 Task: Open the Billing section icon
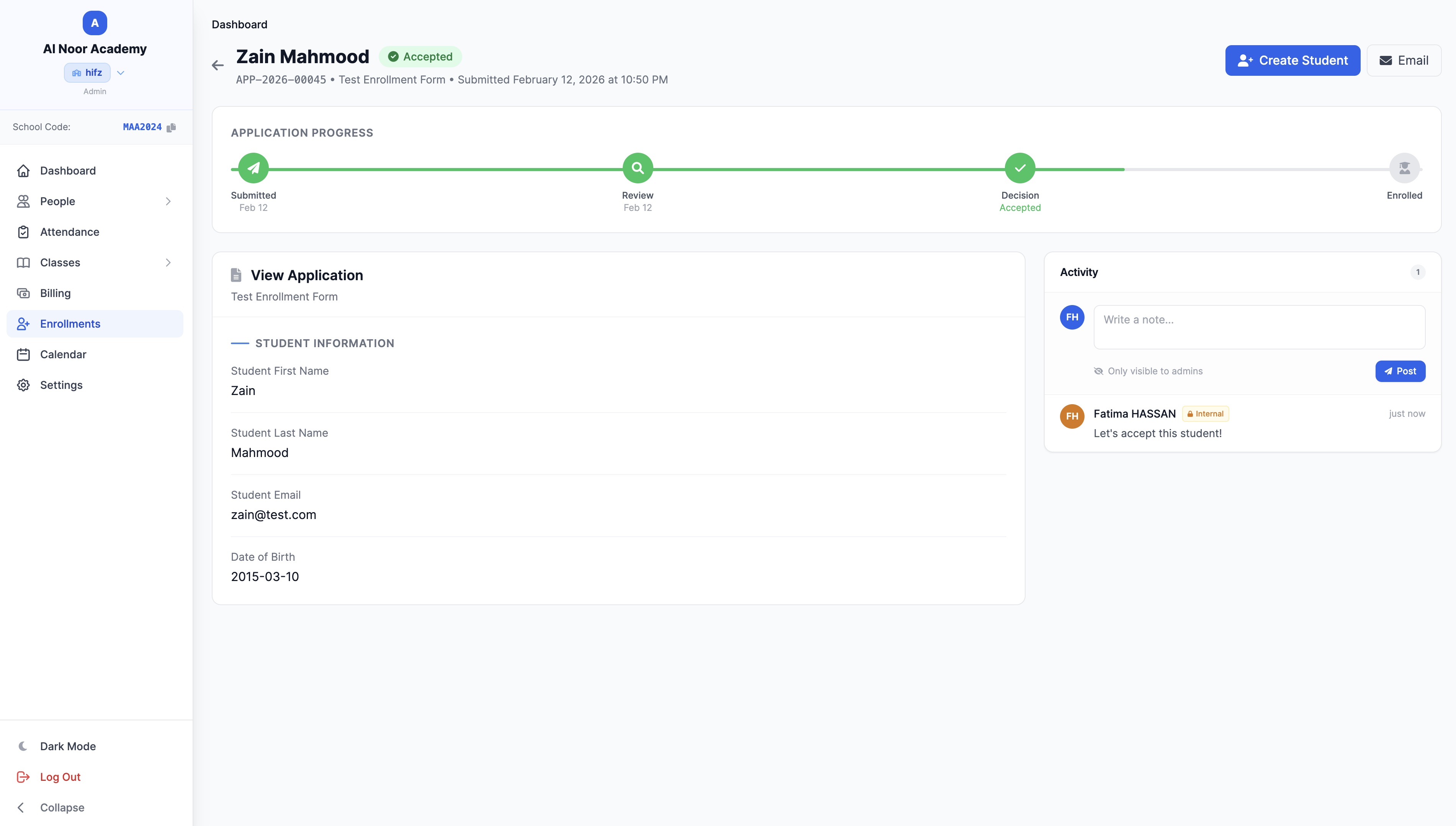23,293
